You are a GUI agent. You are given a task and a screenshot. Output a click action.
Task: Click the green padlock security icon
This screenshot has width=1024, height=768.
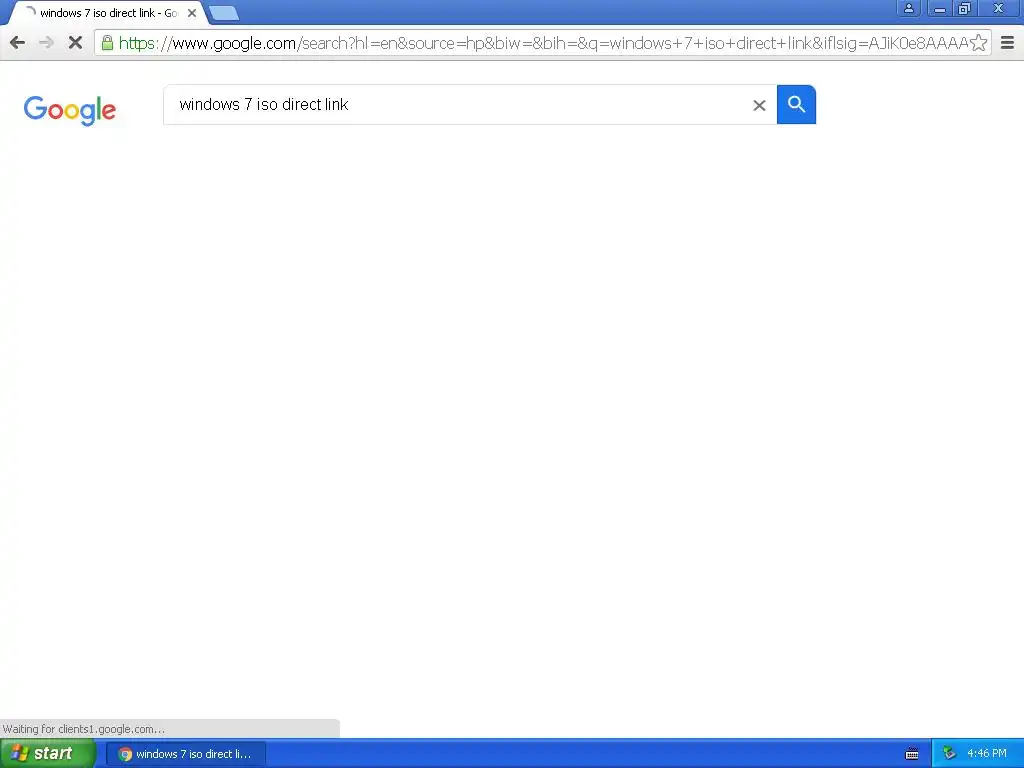coord(107,43)
